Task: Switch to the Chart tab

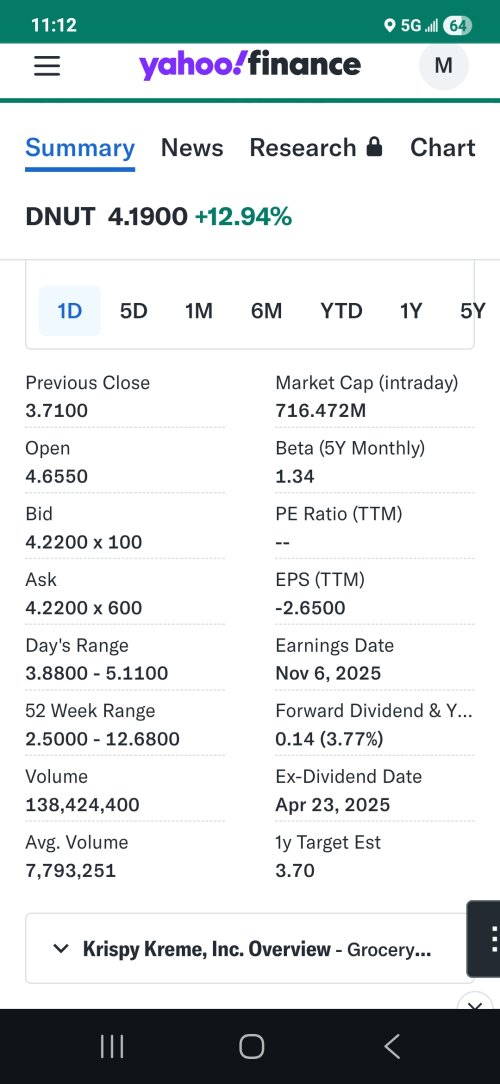Action: 443,148
